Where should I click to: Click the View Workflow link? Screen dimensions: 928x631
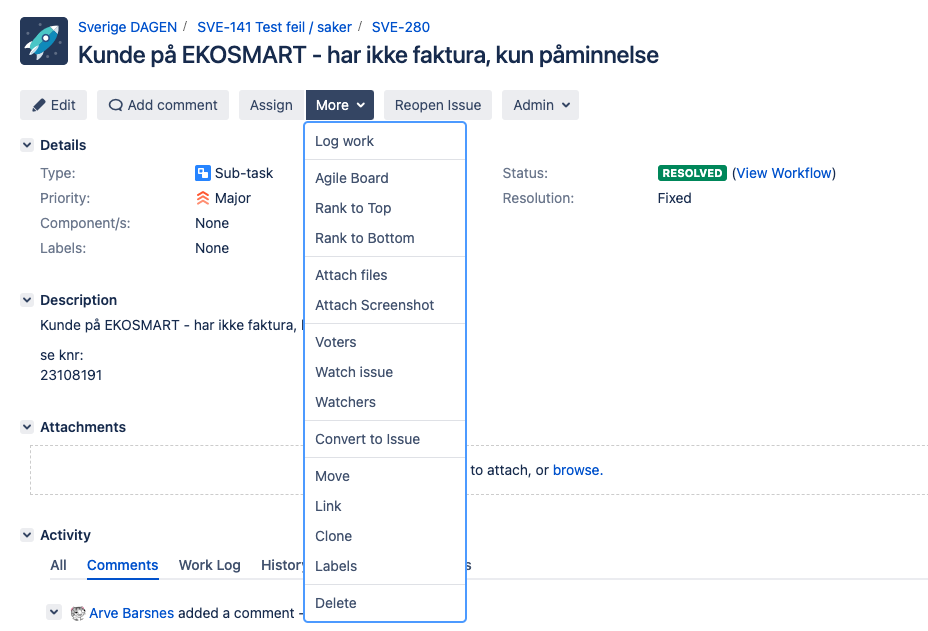point(784,173)
